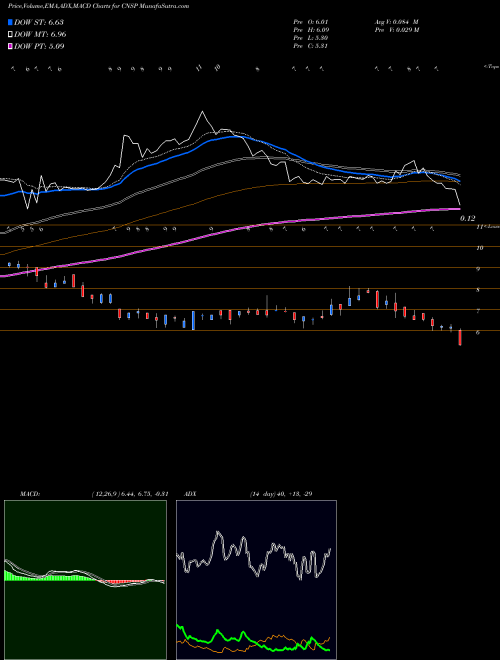Image resolution: width=500 pixels, height=660 pixels.
Task: Click the chart title mentioning MunafaSutra.com
Action: [x=98, y=6]
